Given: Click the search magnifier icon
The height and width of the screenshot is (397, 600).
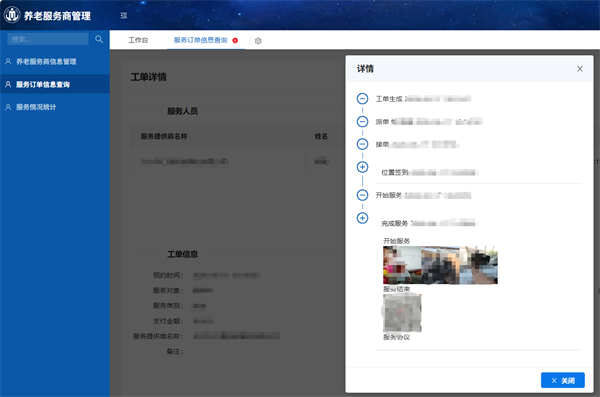Looking at the screenshot, I should point(99,39).
